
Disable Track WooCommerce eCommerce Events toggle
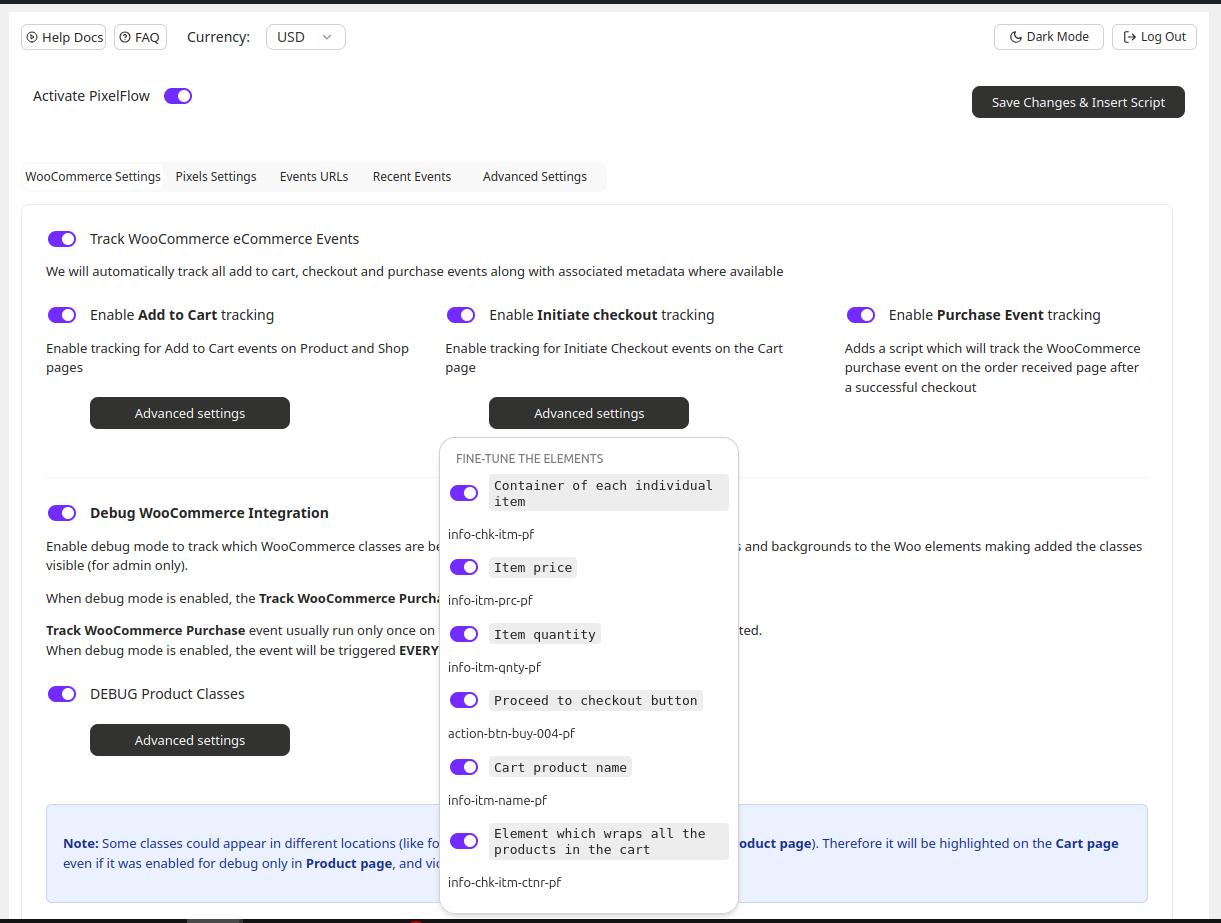(x=62, y=239)
